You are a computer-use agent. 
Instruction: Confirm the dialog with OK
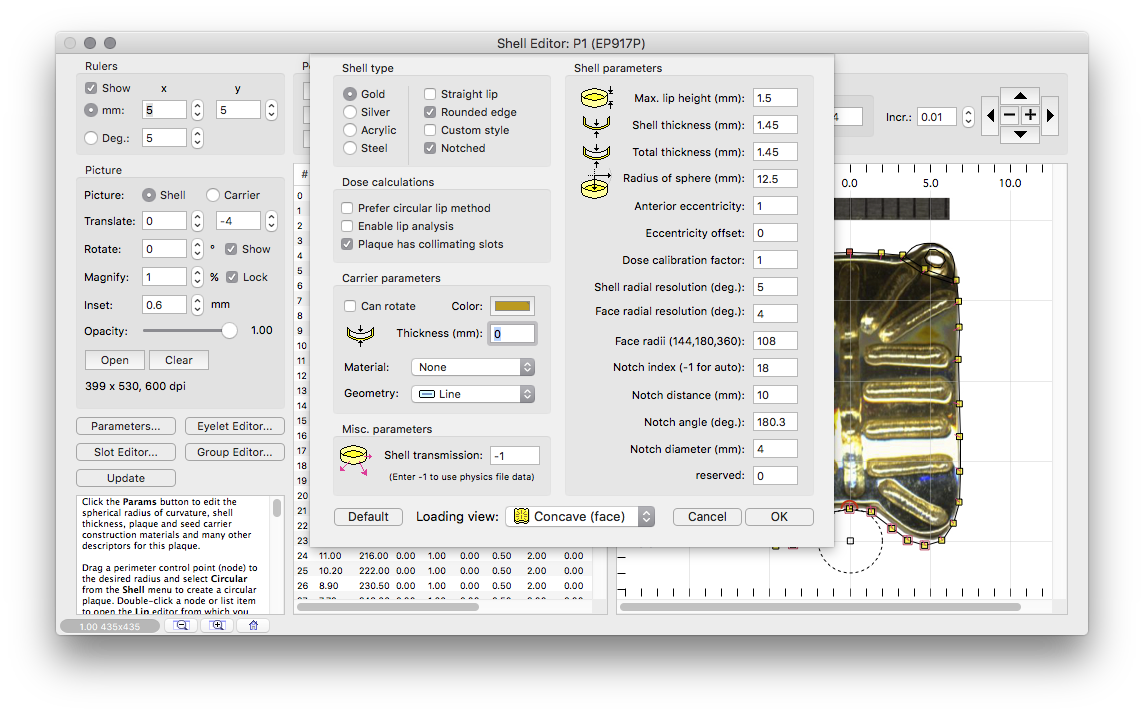(x=779, y=517)
